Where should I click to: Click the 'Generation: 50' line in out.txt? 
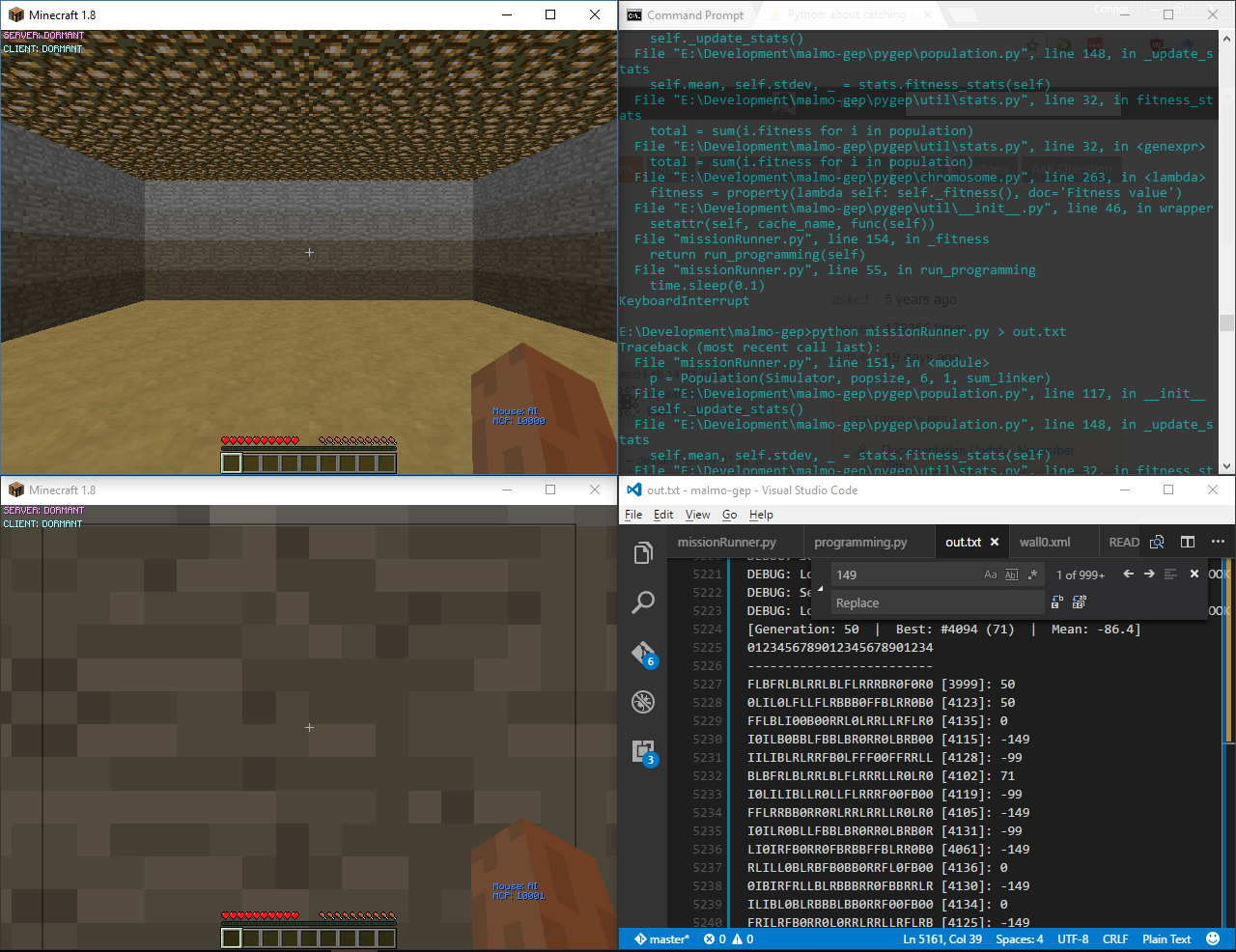coord(943,629)
